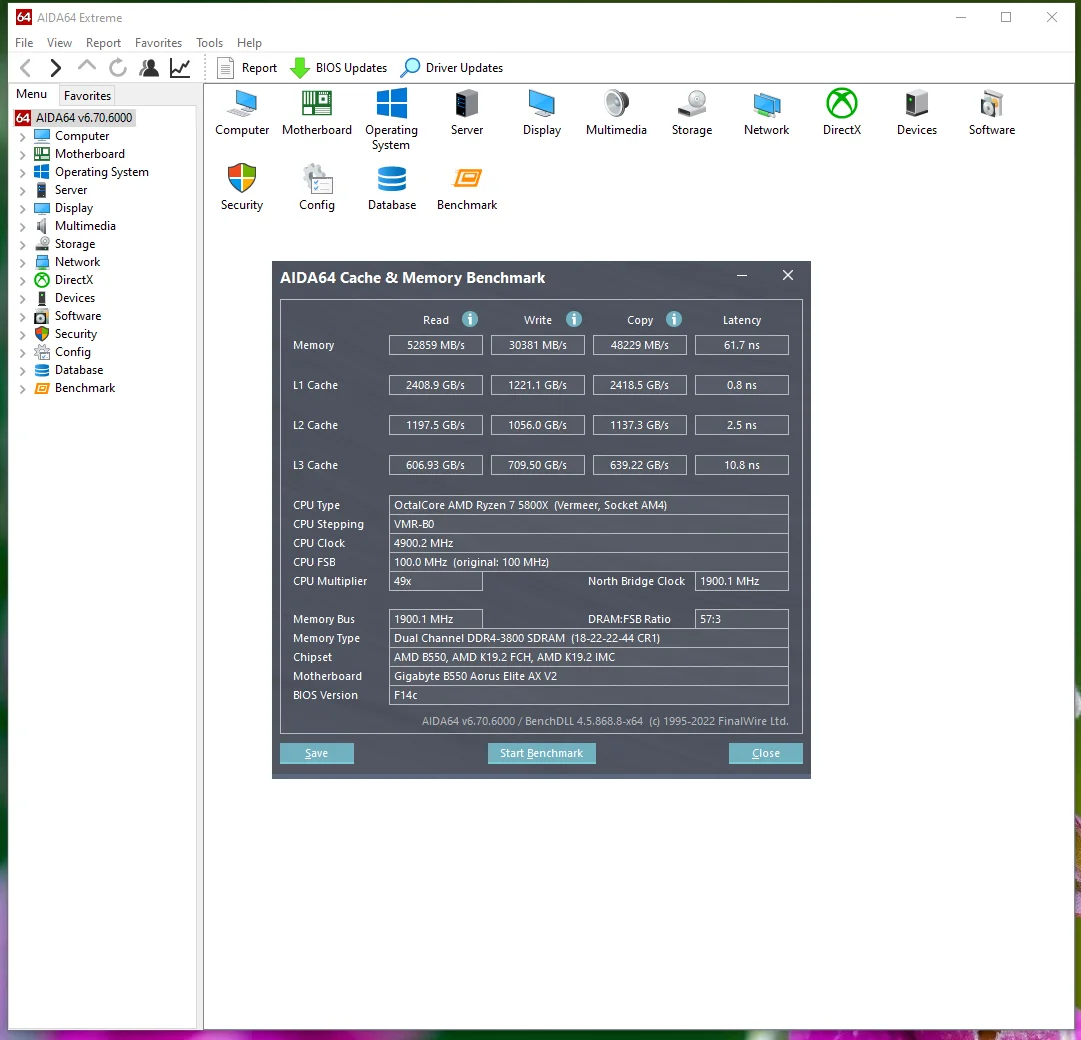Open the Help menu

coord(250,43)
